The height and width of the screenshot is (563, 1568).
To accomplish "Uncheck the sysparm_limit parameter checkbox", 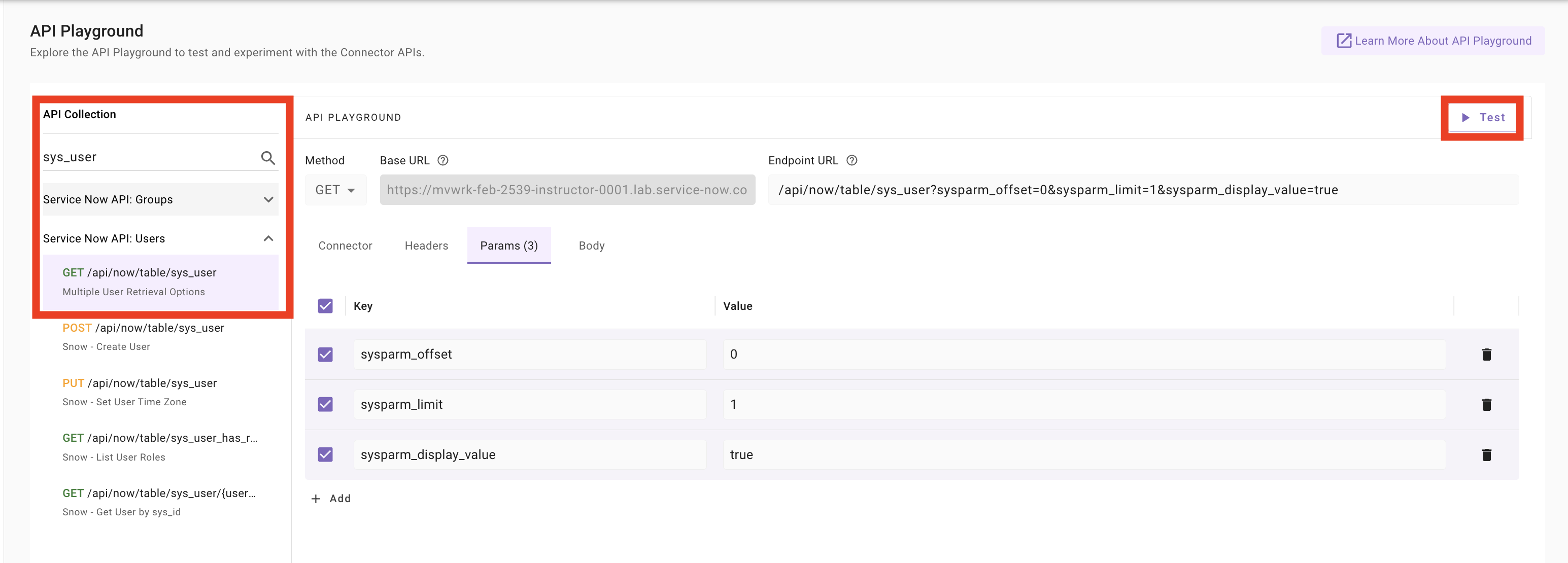I will (326, 404).
